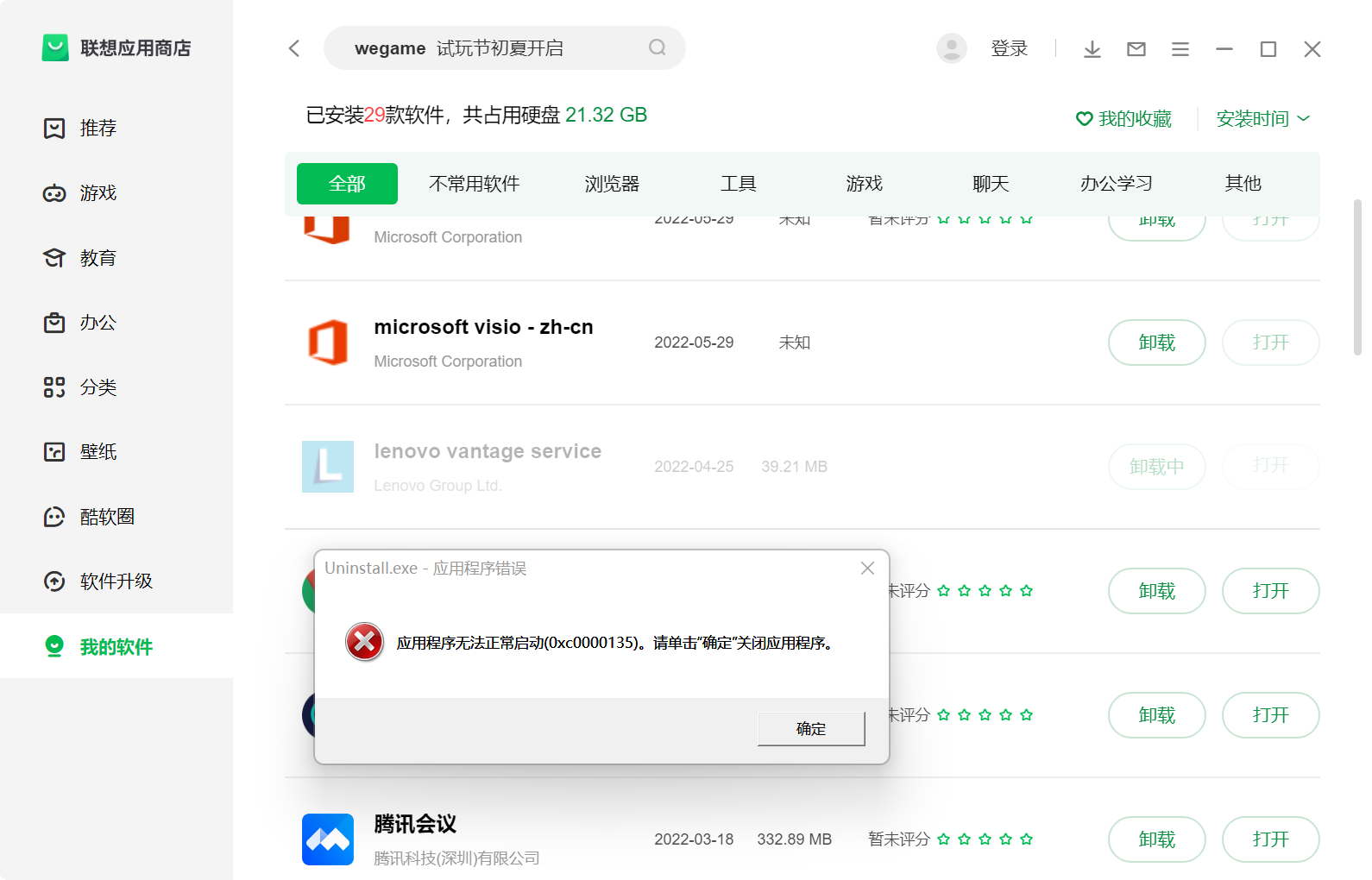The height and width of the screenshot is (880, 1372).
Task: Open 酷软圈 in the sidebar
Action: [x=116, y=517]
